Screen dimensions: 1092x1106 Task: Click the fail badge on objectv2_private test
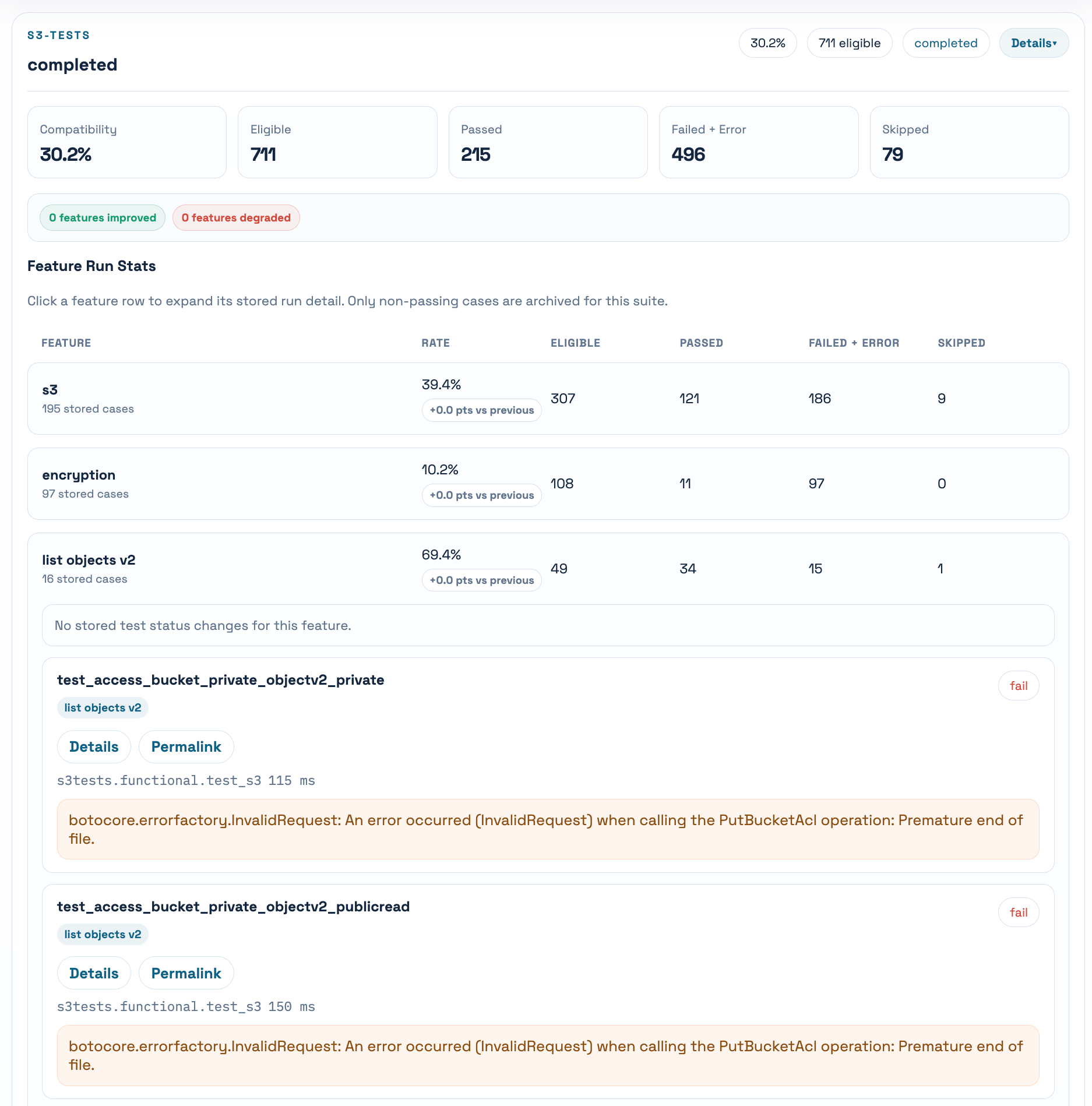click(1019, 686)
